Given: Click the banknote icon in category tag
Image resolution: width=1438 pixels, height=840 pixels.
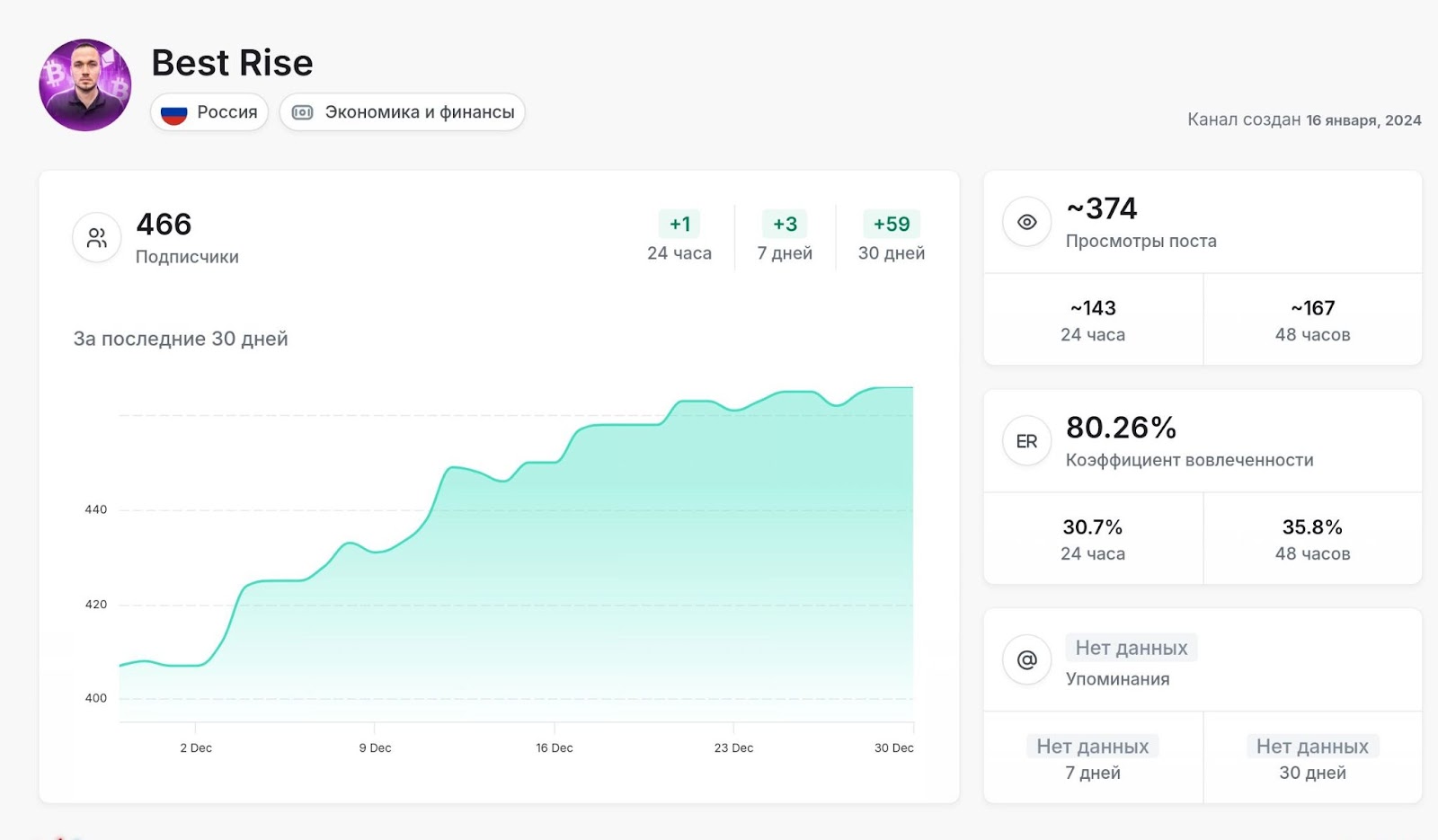Looking at the screenshot, I should click(303, 112).
